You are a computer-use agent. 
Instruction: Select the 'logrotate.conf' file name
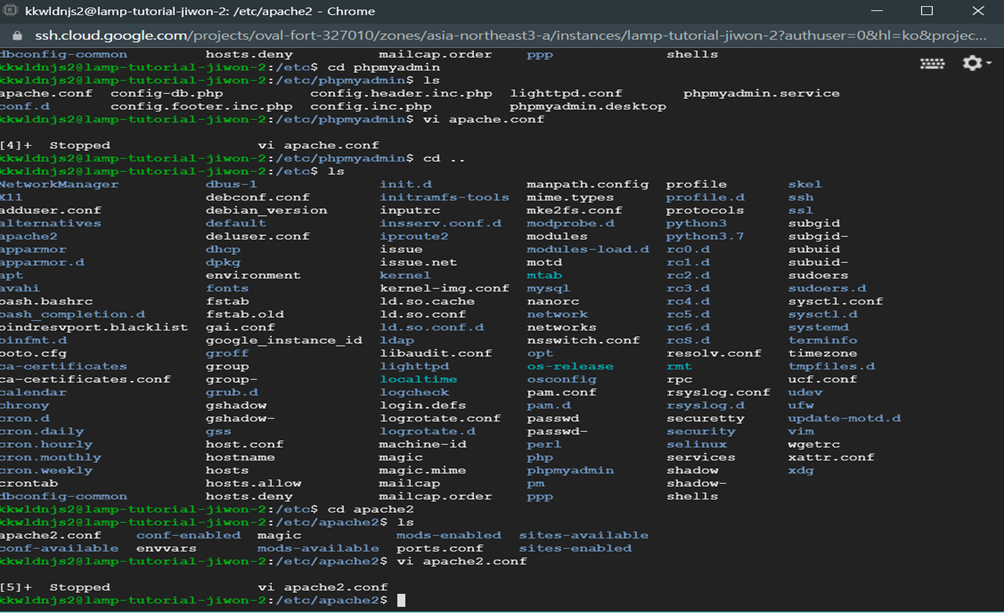440,418
